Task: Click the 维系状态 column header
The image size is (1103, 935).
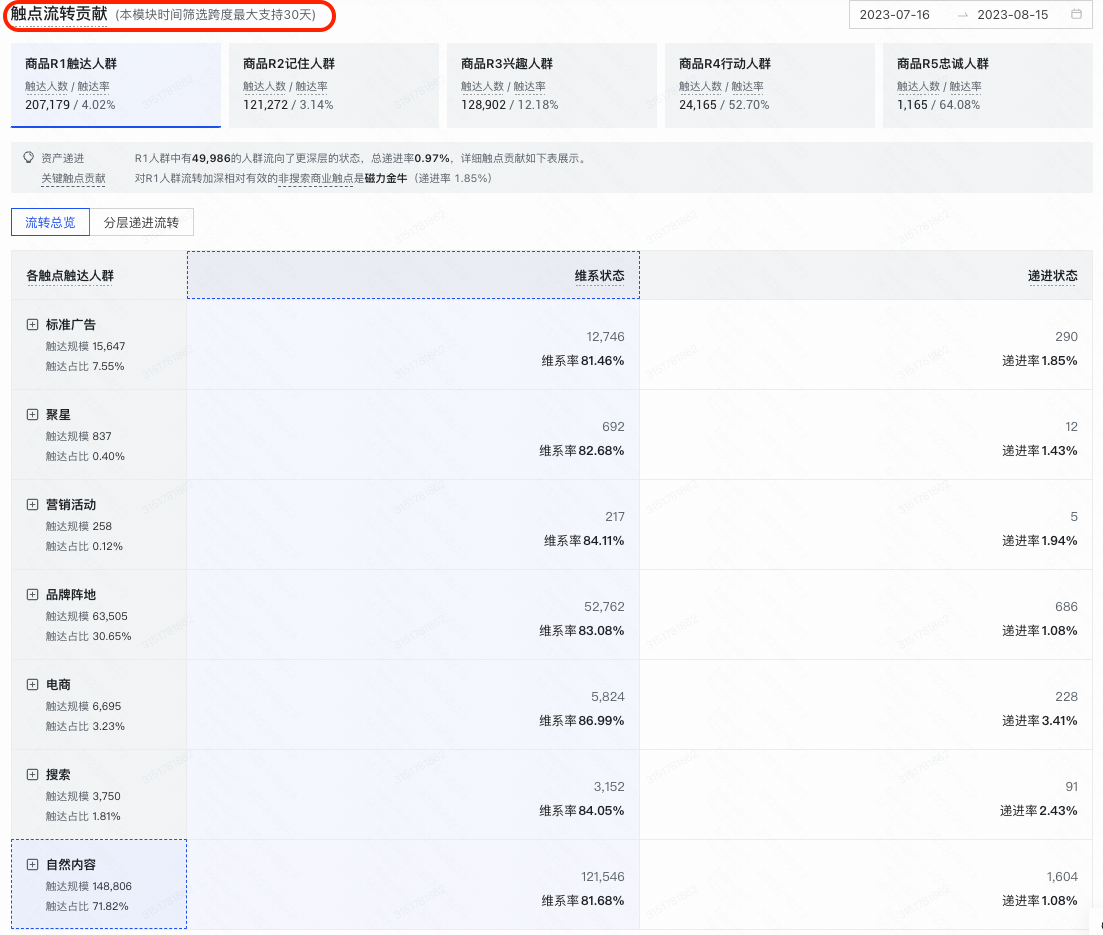Action: 599,275
